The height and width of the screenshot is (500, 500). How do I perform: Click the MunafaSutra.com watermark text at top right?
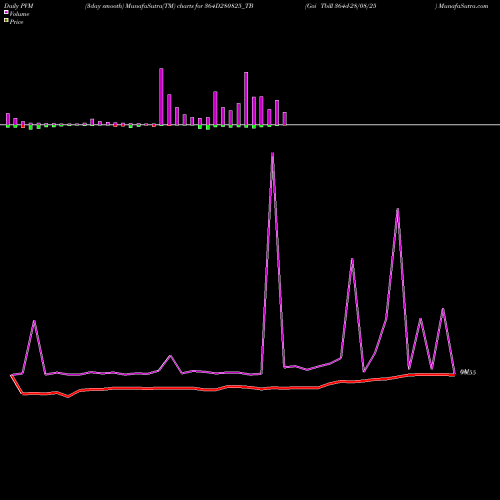[x=462, y=6]
